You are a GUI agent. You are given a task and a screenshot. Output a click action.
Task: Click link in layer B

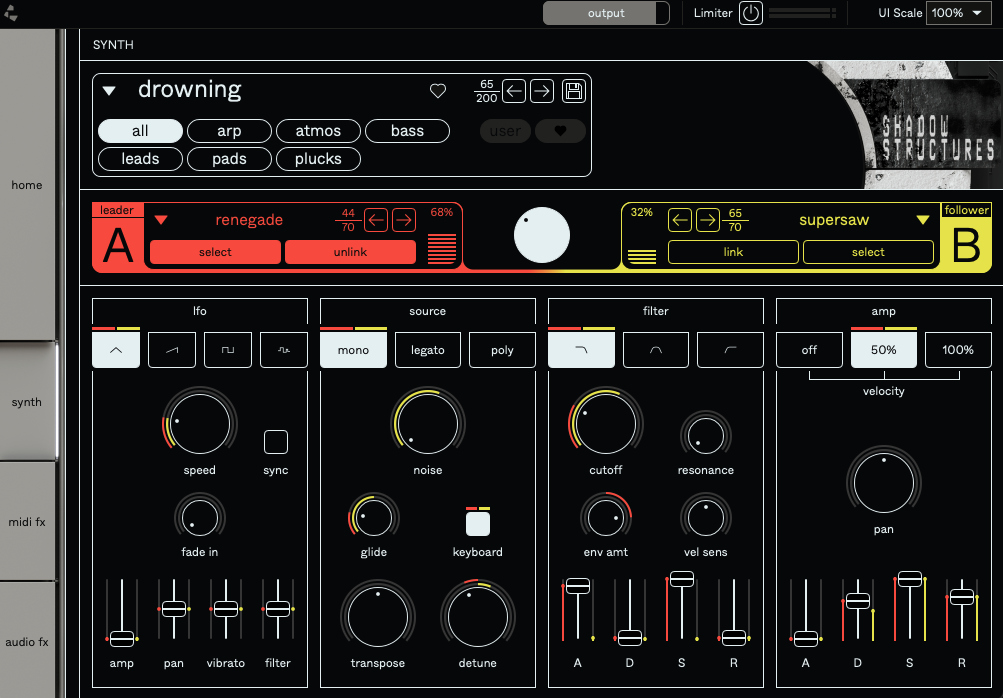[733, 252]
